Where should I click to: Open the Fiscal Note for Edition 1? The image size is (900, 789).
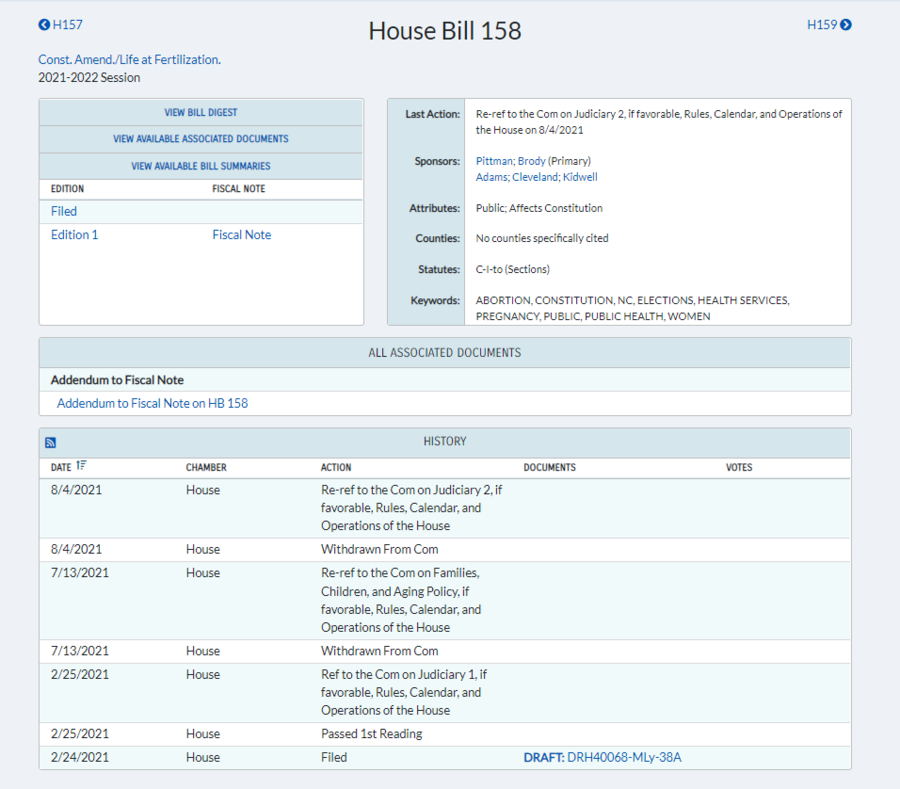point(242,235)
